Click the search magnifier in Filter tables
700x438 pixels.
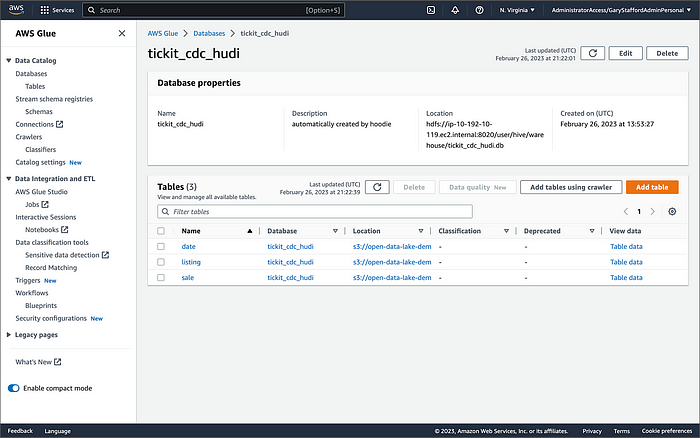pos(165,212)
